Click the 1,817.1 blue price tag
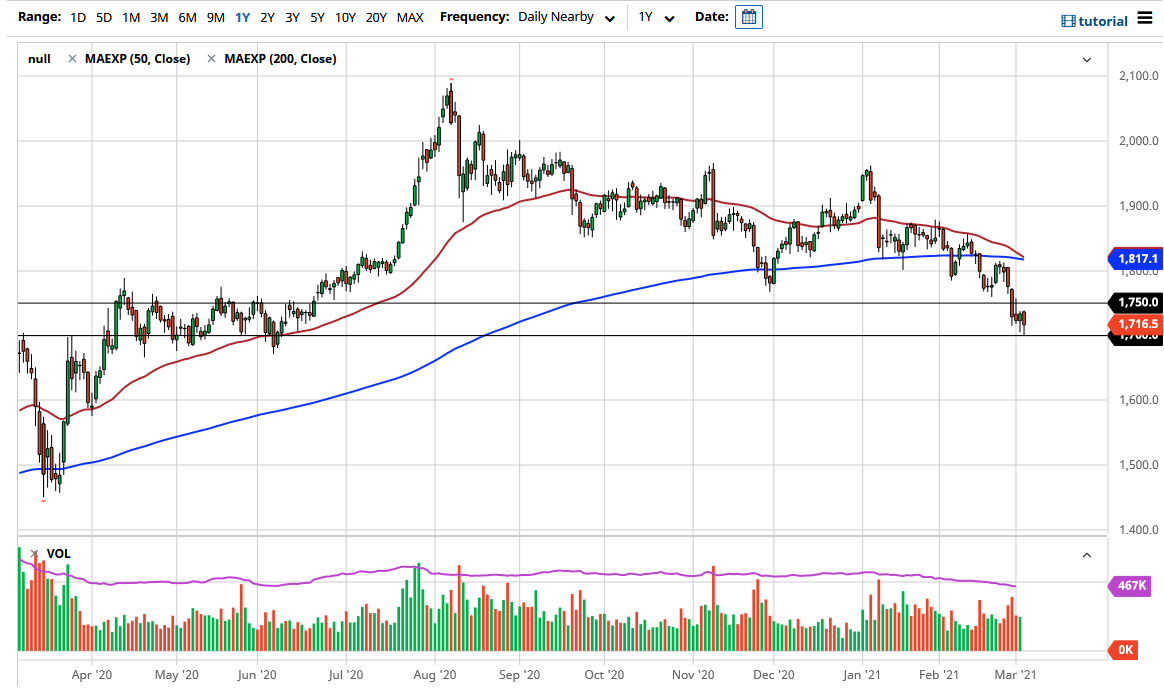This screenshot has height=700, width=1164. pos(1136,259)
